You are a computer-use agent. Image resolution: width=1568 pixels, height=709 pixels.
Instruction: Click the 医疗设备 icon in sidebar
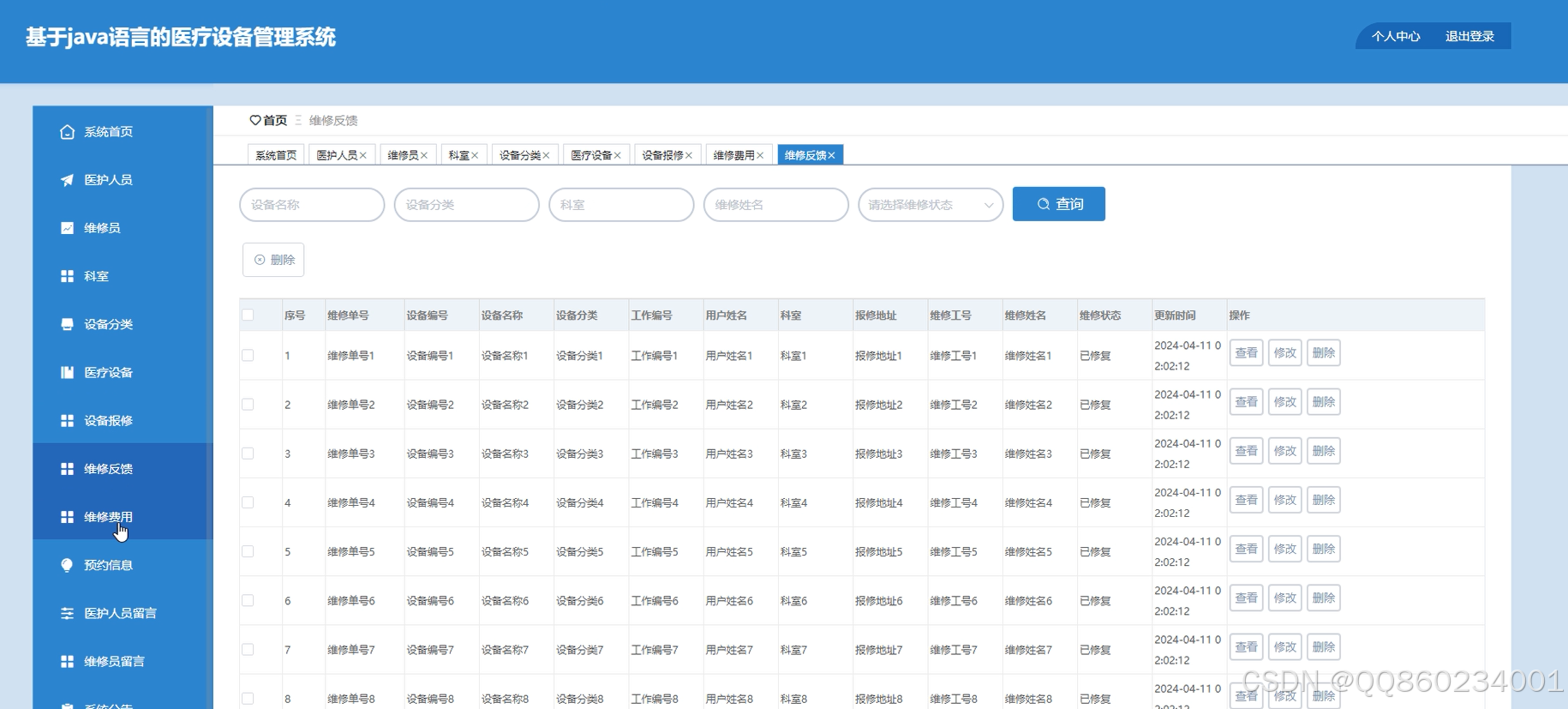click(67, 372)
